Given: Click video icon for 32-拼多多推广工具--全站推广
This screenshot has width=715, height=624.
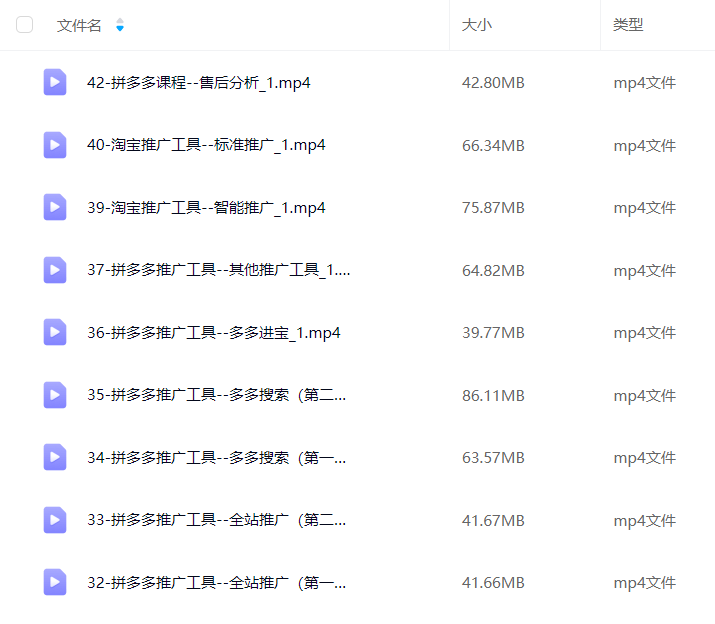Looking at the screenshot, I should (55, 582).
